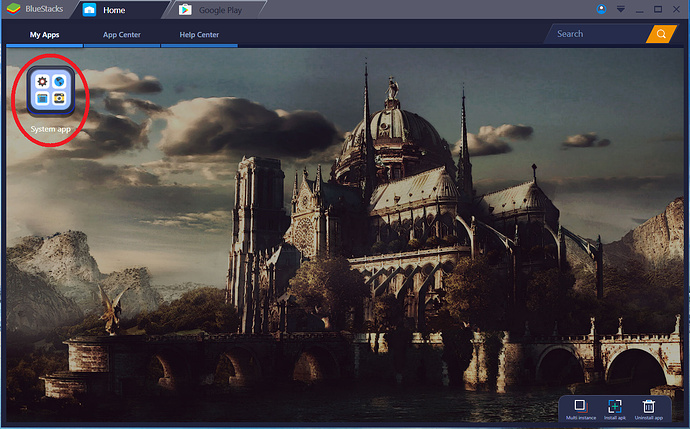Close the BlueStacks window

coord(676,9)
